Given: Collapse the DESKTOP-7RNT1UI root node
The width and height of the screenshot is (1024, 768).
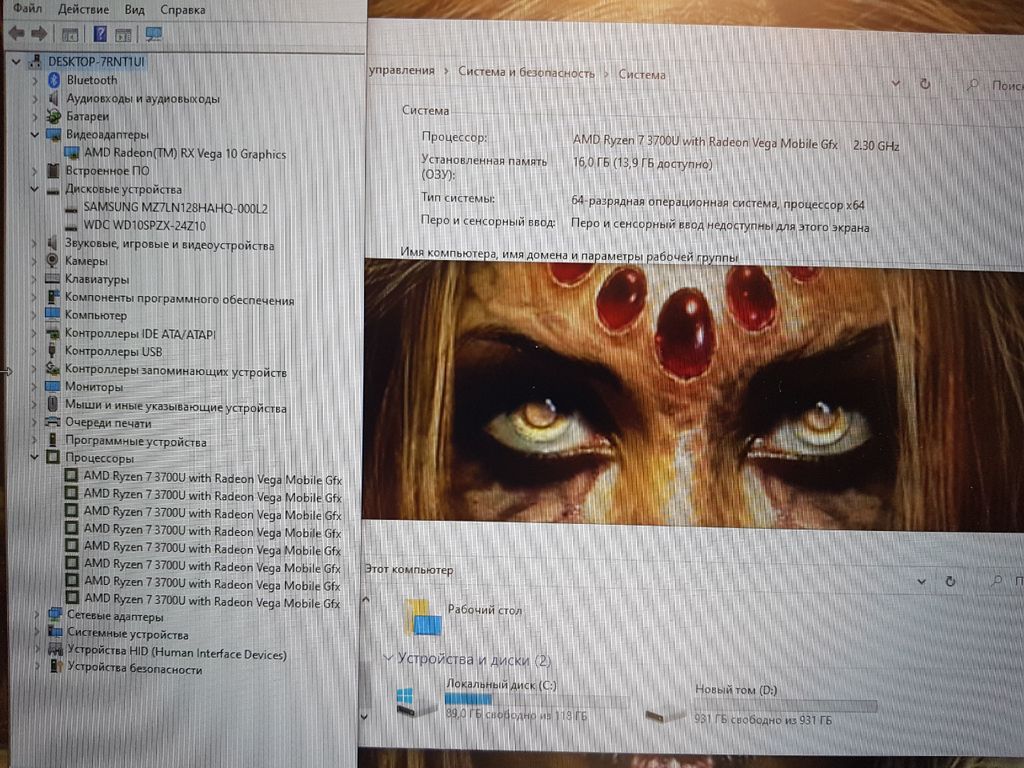Looking at the screenshot, I should (16, 61).
